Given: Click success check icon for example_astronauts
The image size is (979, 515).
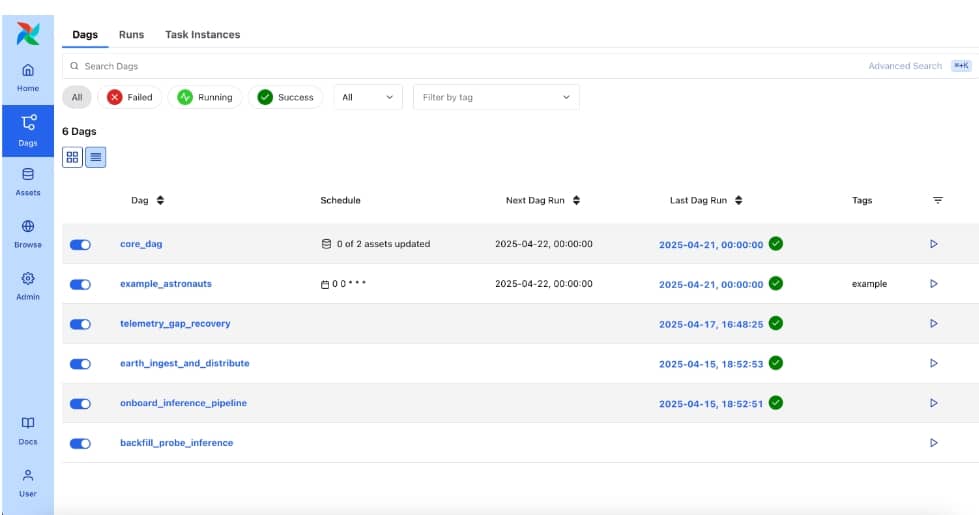Looking at the screenshot, I should (776, 283).
